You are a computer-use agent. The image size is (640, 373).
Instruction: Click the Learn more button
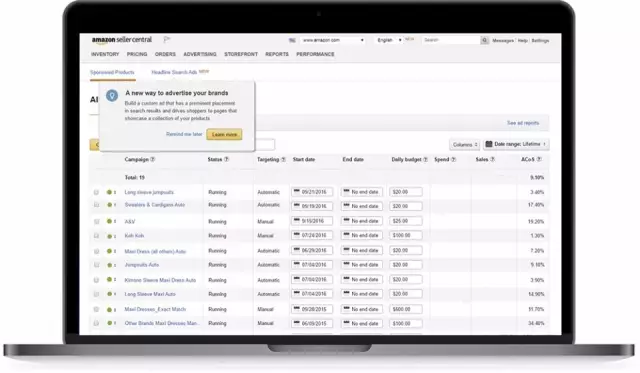[224, 134]
